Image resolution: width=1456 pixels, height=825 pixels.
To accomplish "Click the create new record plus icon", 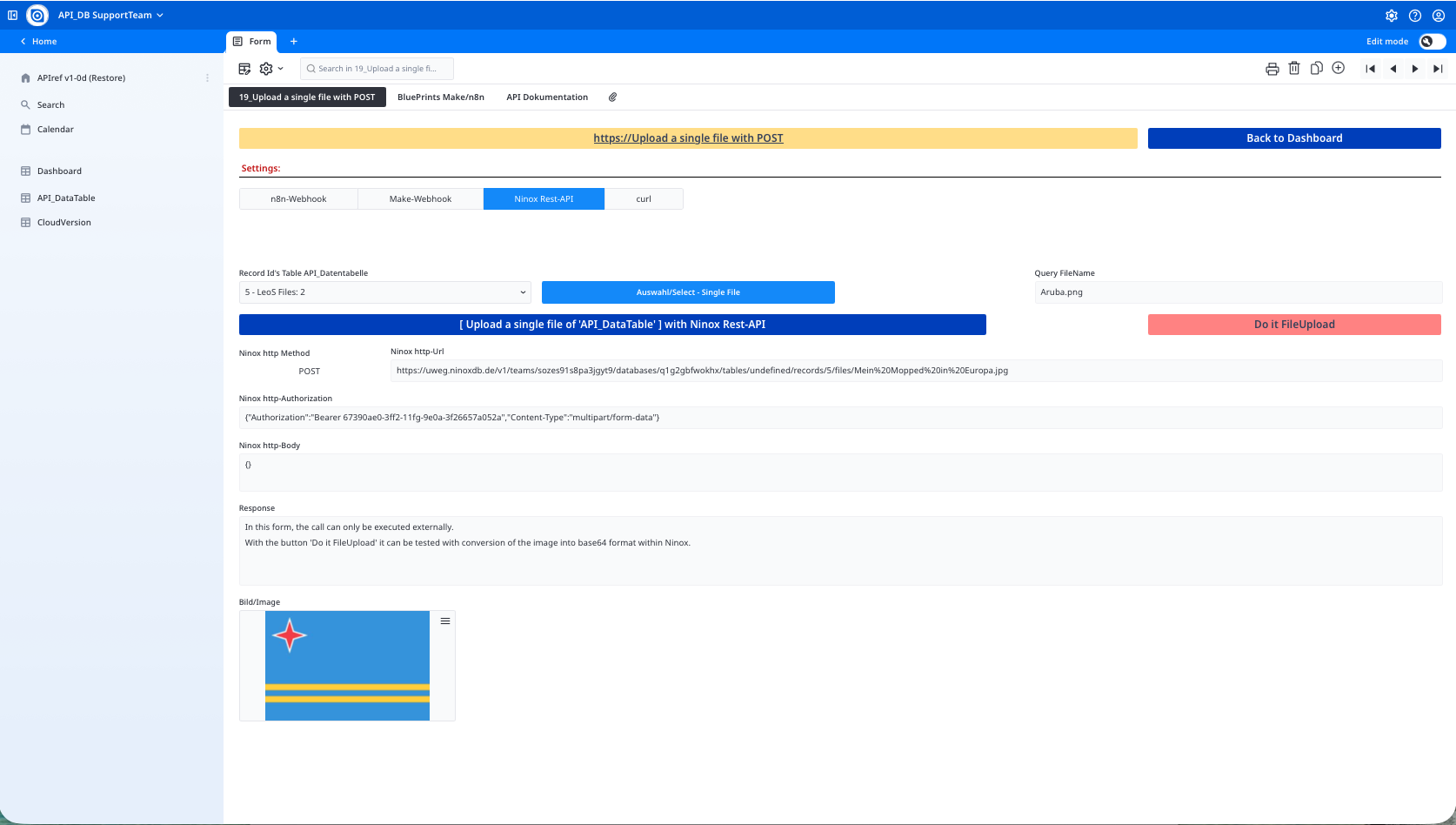I will [1339, 68].
